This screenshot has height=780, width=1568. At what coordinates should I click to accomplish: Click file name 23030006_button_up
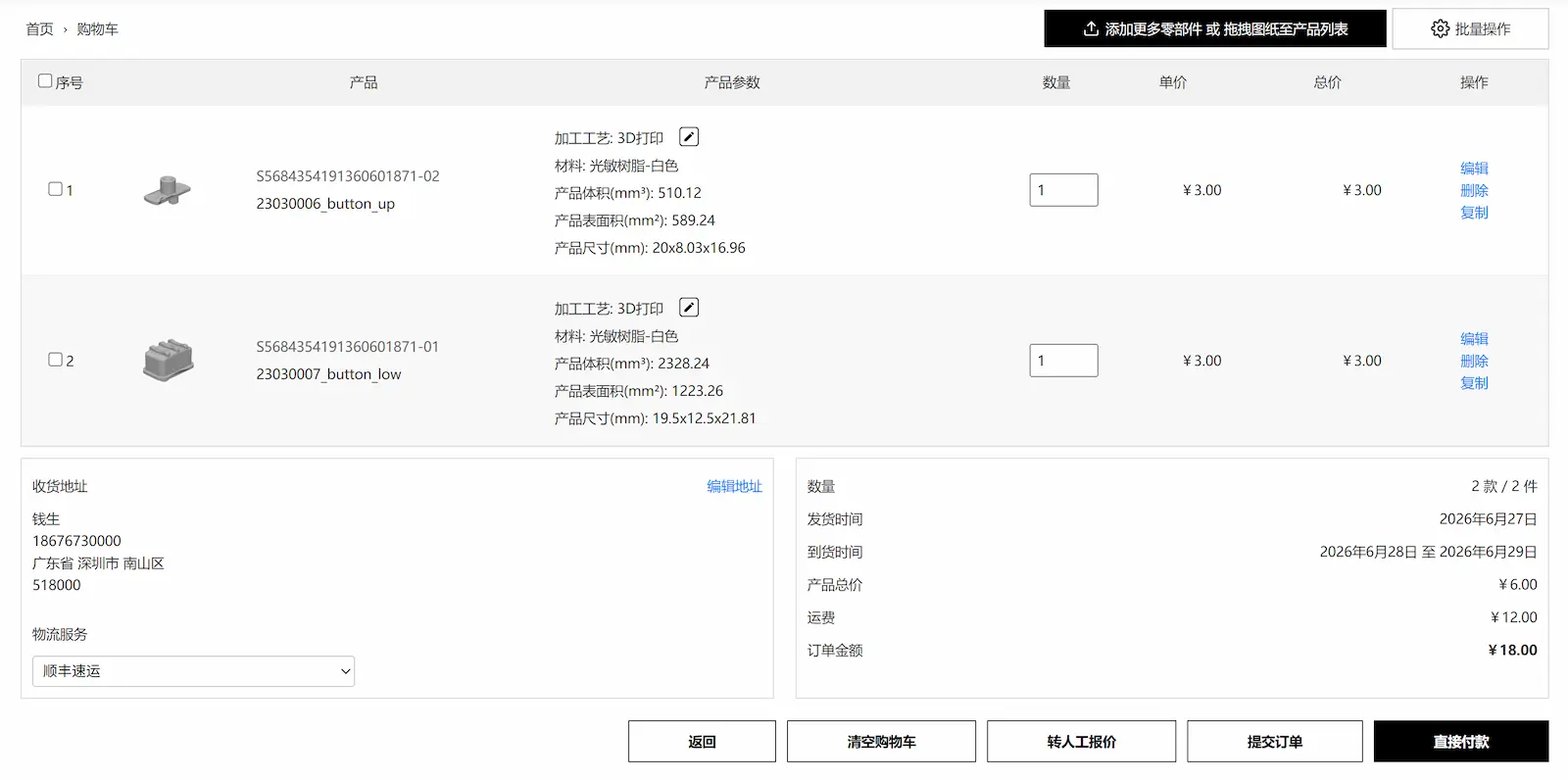click(x=325, y=204)
